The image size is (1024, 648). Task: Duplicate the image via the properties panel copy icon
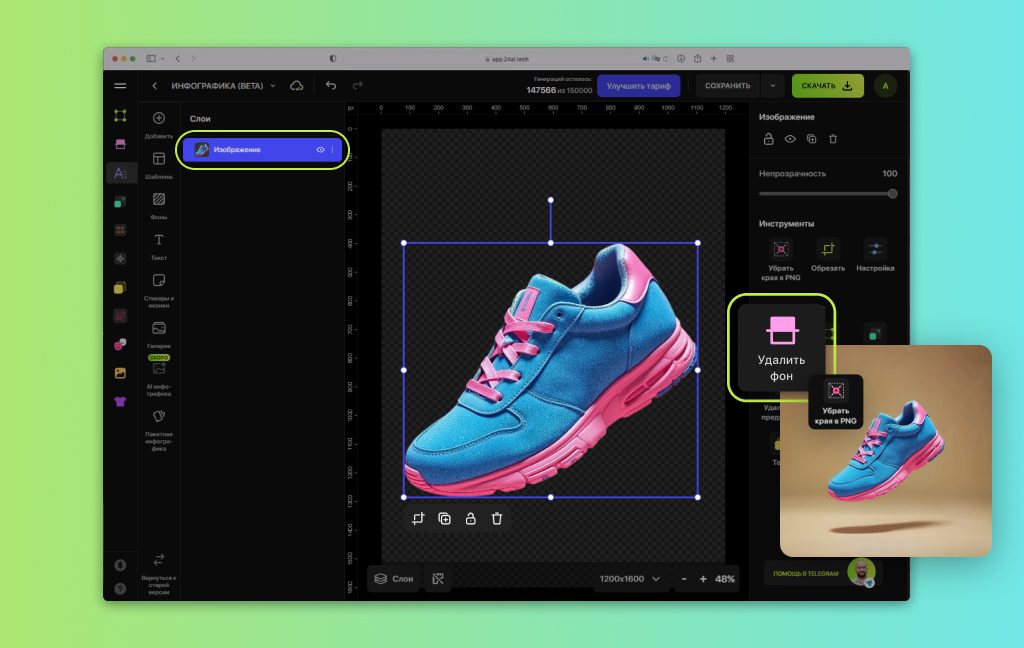click(x=811, y=139)
